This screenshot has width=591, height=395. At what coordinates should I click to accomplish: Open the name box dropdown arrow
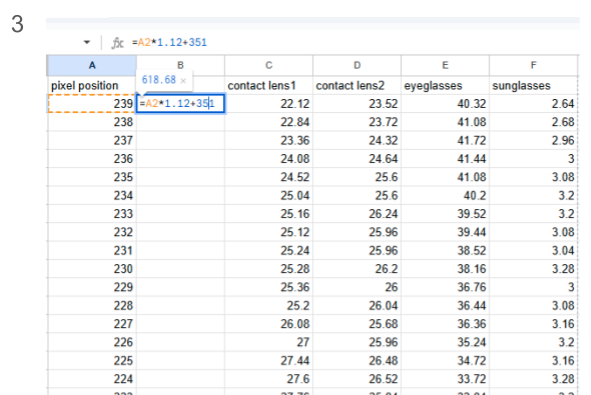click(87, 42)
